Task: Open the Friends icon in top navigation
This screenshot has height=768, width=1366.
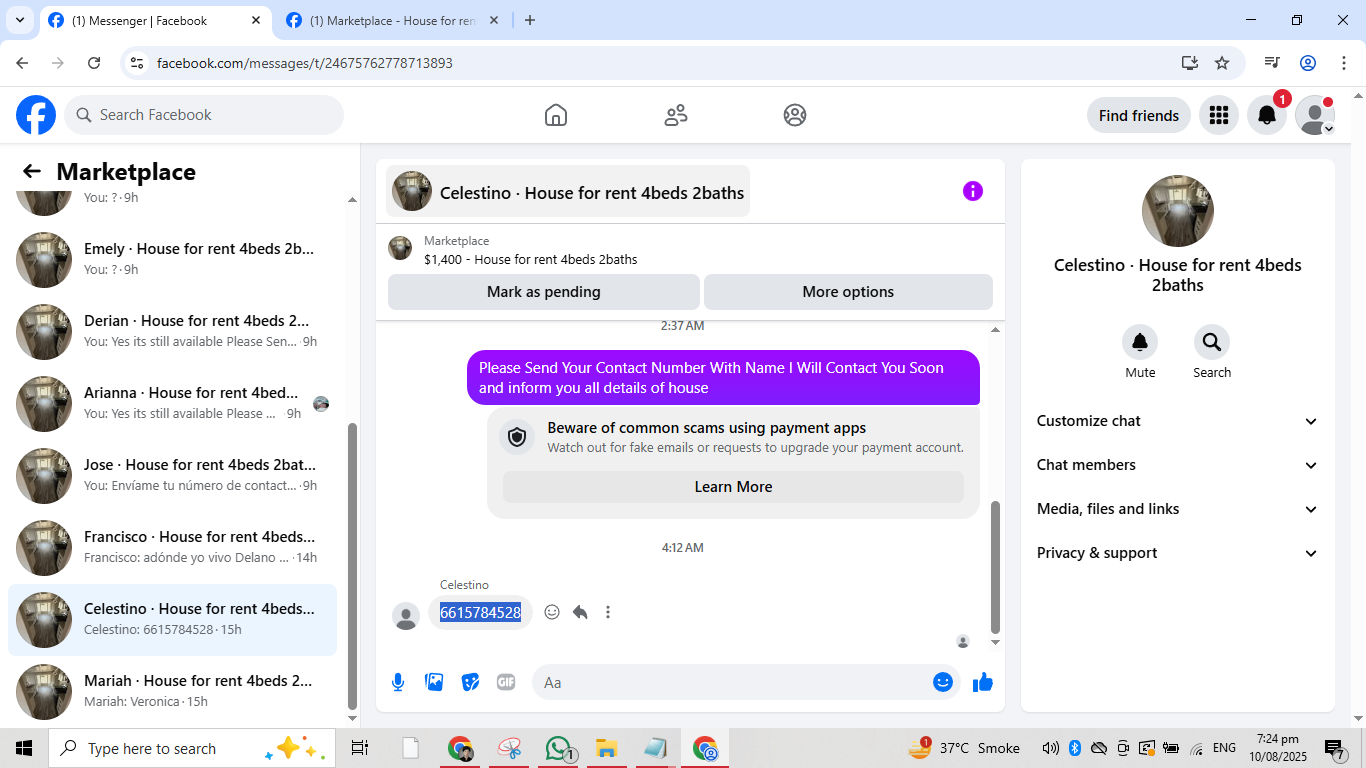Action: [x=676, y=115]
